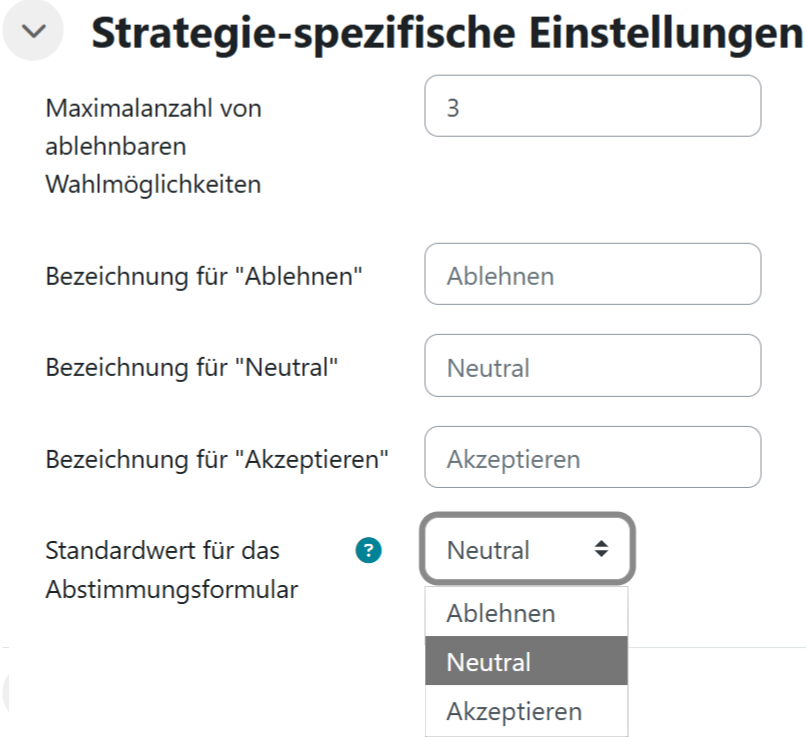Collapse the Strategie-spezifische Einstellungen section chevron

click(x=33, y=32)
